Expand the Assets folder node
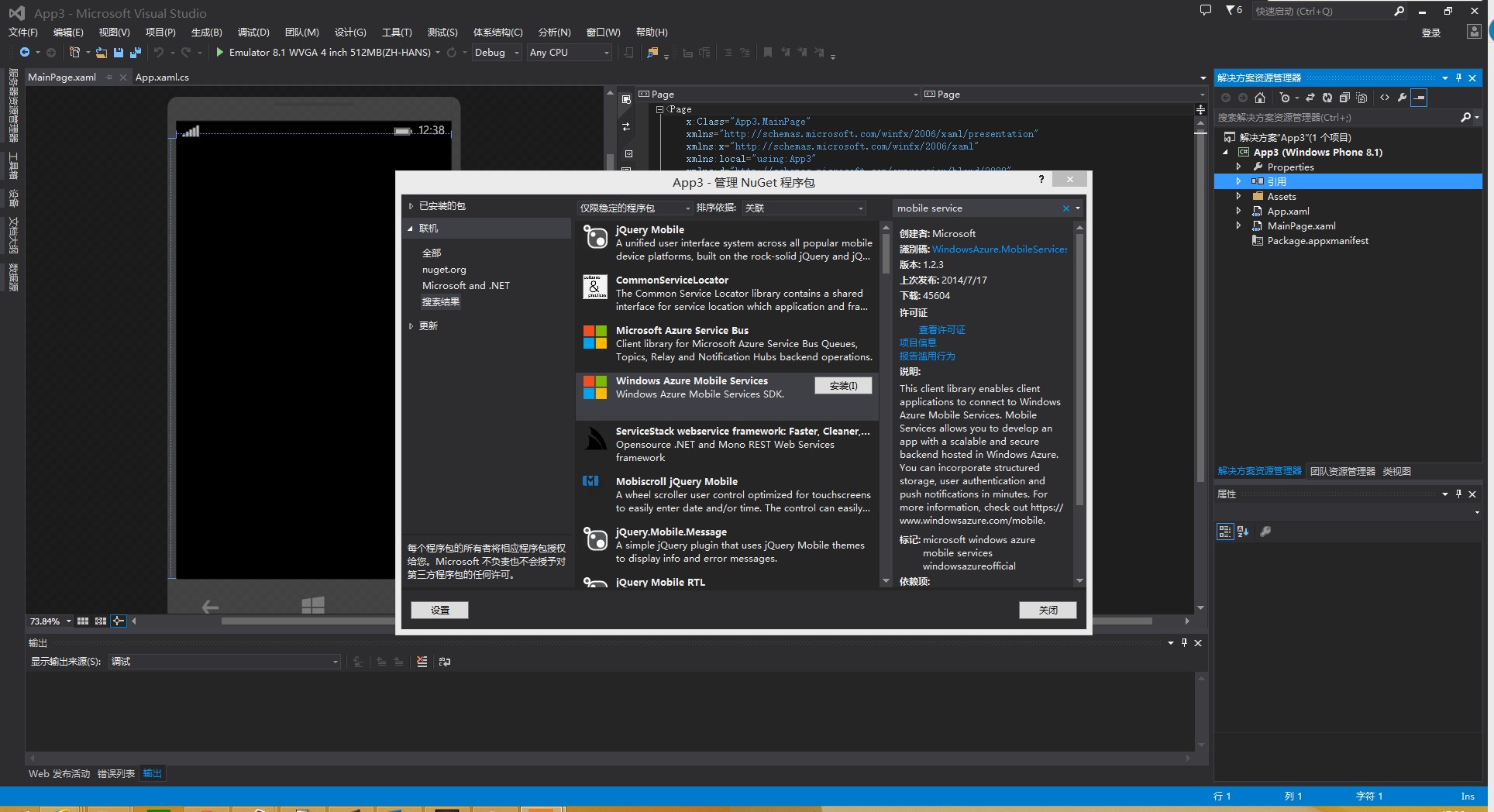1494x812 pixels. 1238,196
